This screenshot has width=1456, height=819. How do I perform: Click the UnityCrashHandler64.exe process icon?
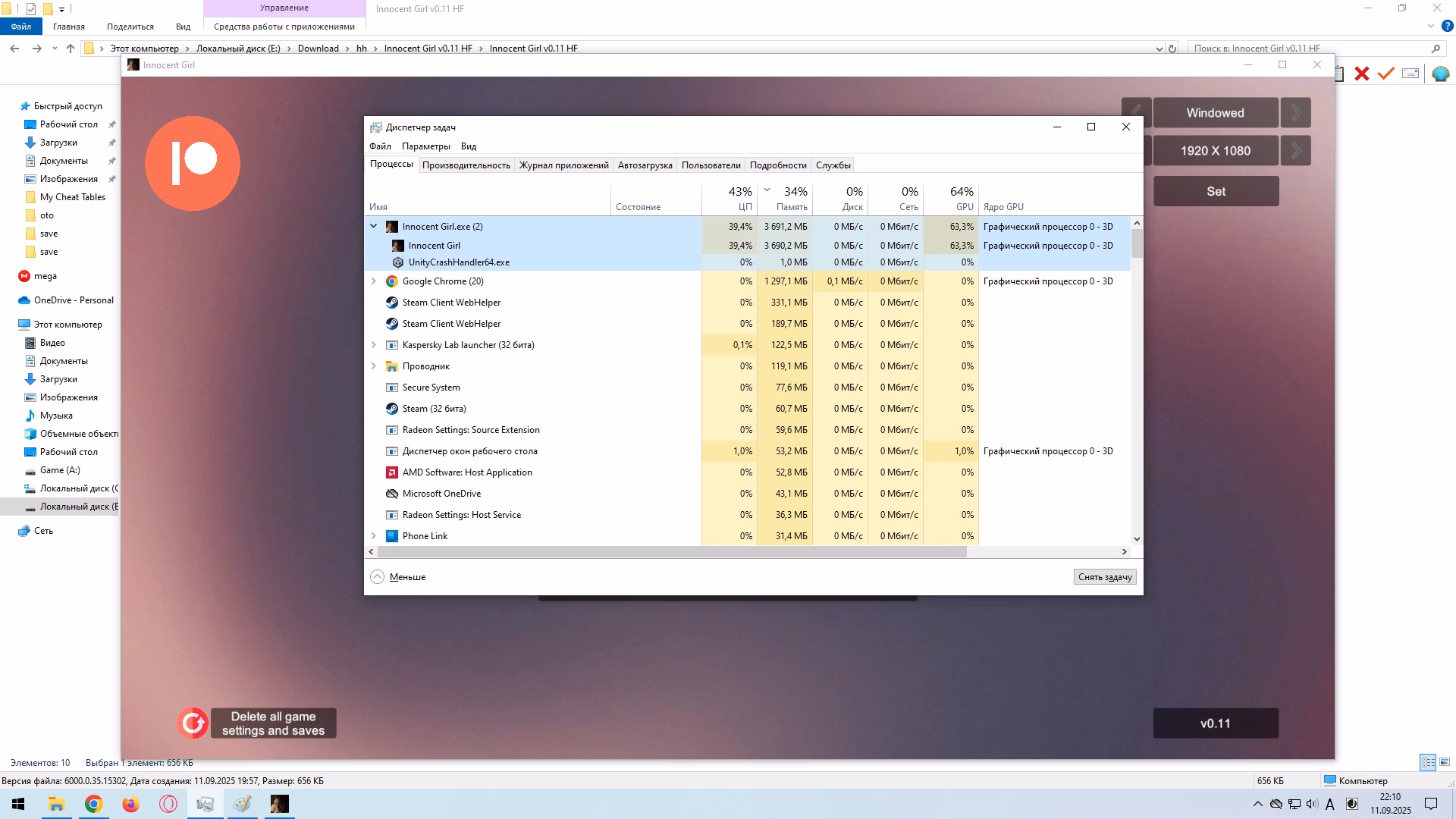pos(398,262)
